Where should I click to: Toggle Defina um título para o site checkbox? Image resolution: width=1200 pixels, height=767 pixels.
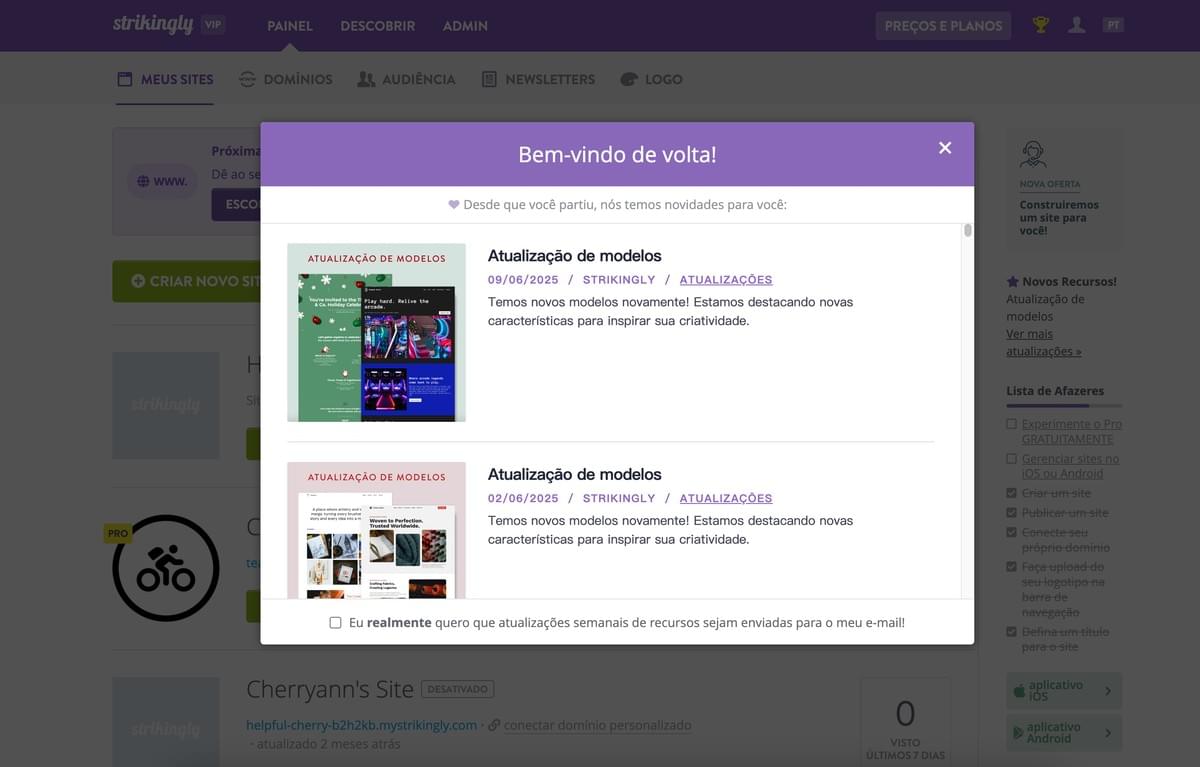click(x=1012, y=632)
